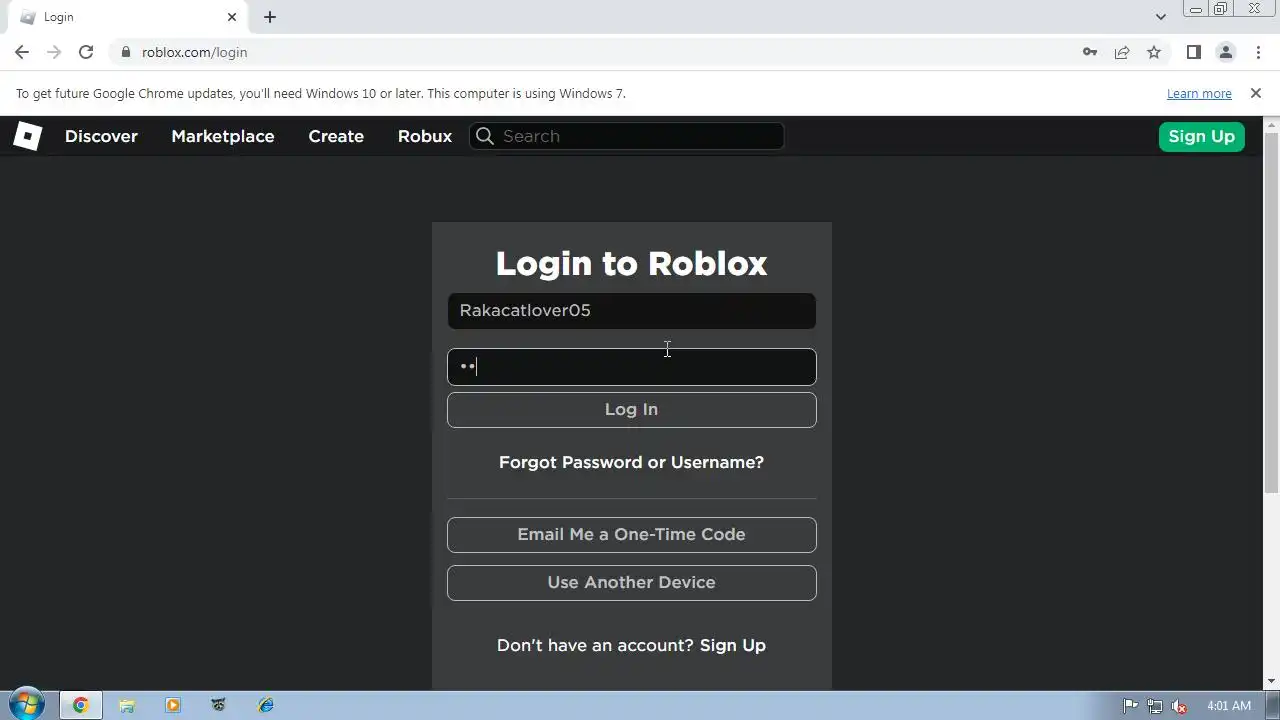Click the Chrome taskbar icon
This screenshot has height=720, width=1280.
click(x=81, y=705)
